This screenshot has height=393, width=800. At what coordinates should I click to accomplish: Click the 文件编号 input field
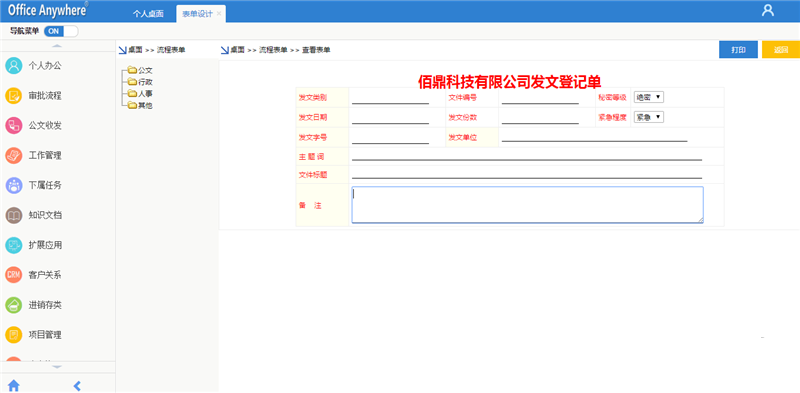[540, 99]
